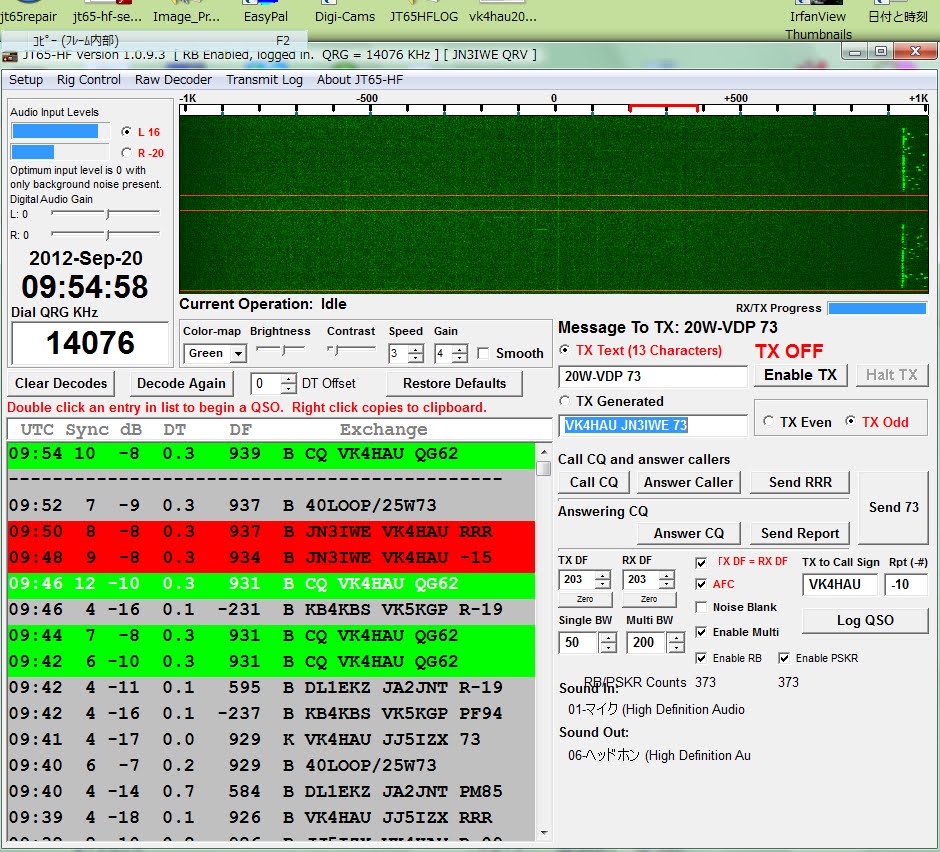Image resolution: width=940 pixels, height=852 pixels.
Task: Increase the TX DF value
Action: point(602,575)
